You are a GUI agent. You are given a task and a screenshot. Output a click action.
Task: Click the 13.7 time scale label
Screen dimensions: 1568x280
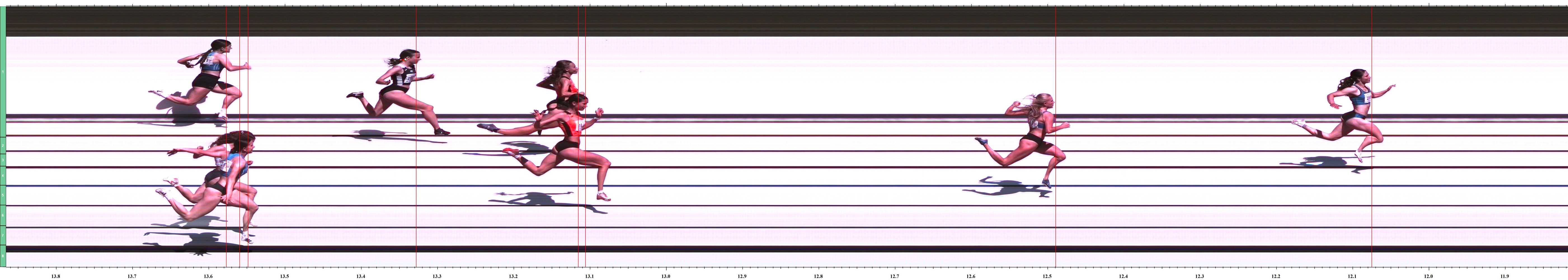tap(132, 276)
